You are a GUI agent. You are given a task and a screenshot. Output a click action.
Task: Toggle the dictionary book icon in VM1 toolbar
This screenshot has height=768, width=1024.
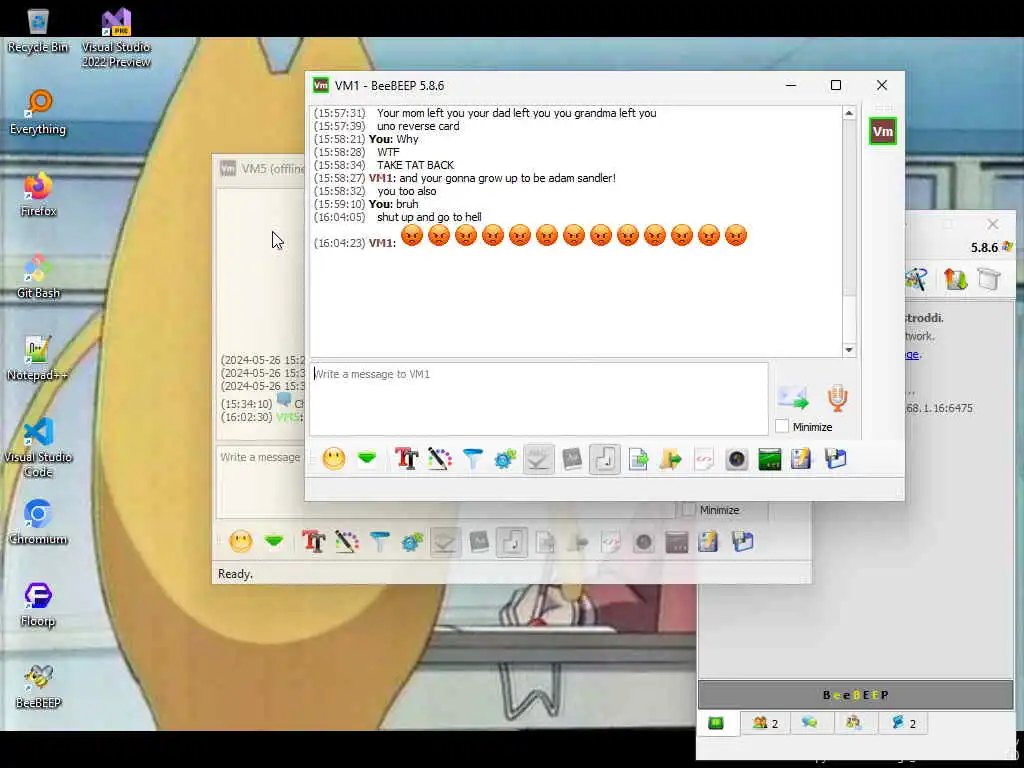click(572, 458)
